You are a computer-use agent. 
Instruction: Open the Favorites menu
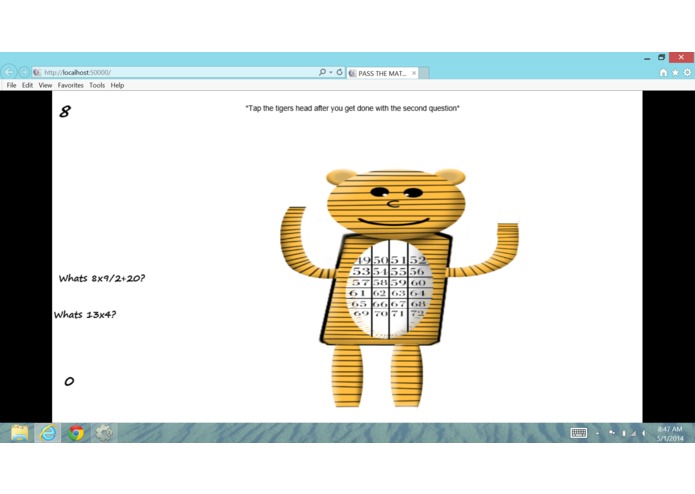[70, 85]
